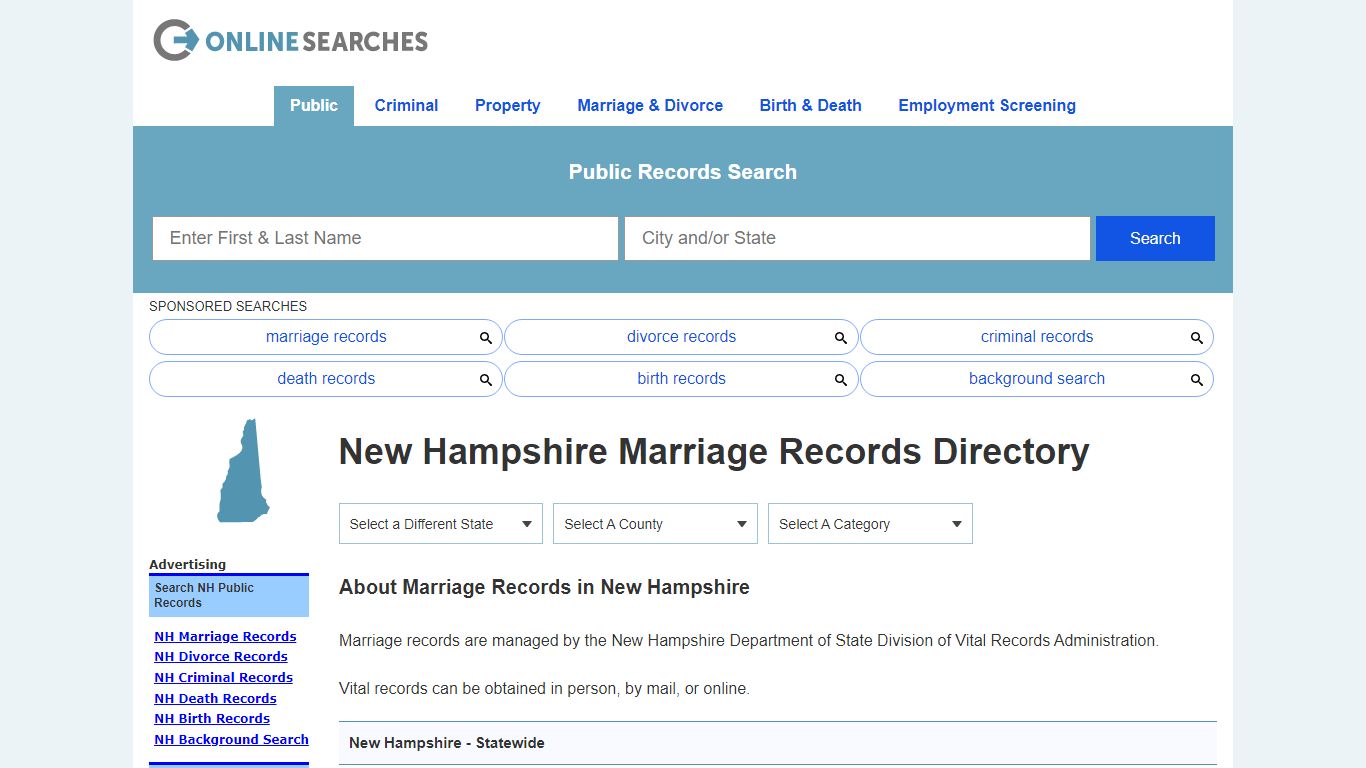
Task: Focus the City and/or State field
Action: pos(857,238)
